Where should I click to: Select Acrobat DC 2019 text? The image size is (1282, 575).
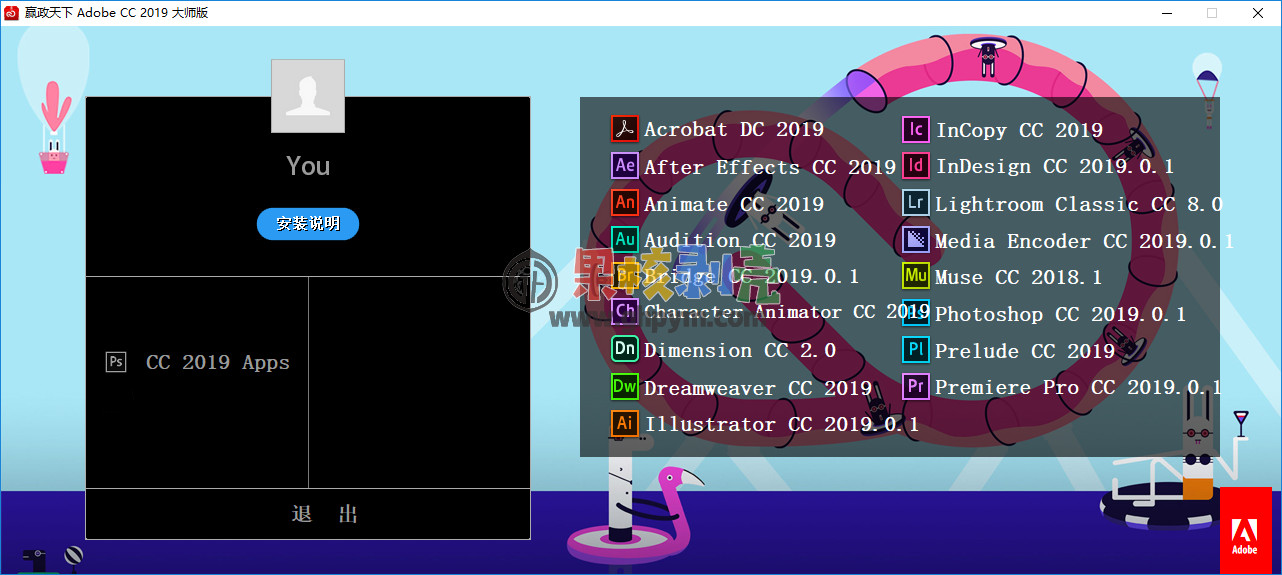pos(734,130)
